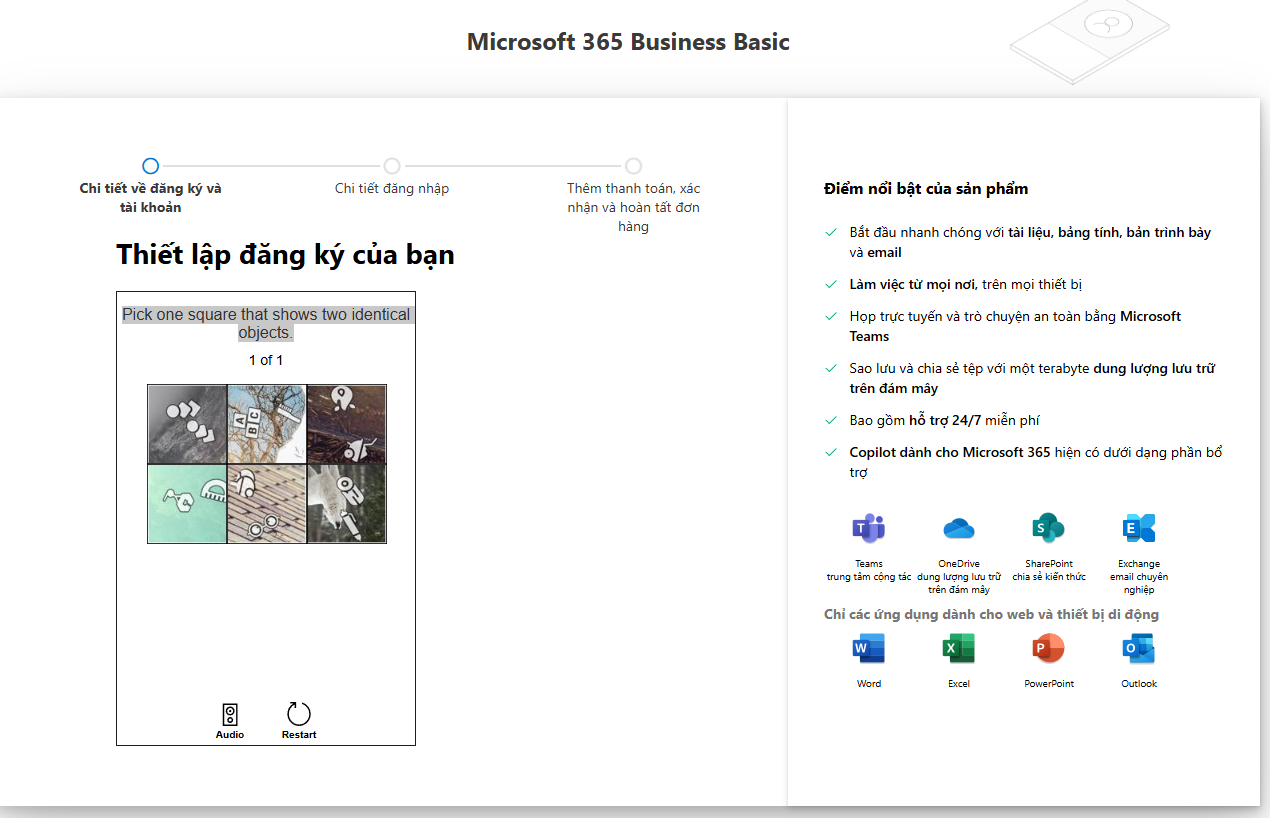
Task: Click the 'Microsoft 365 Business Basic' title
Action: coord(628,42)
